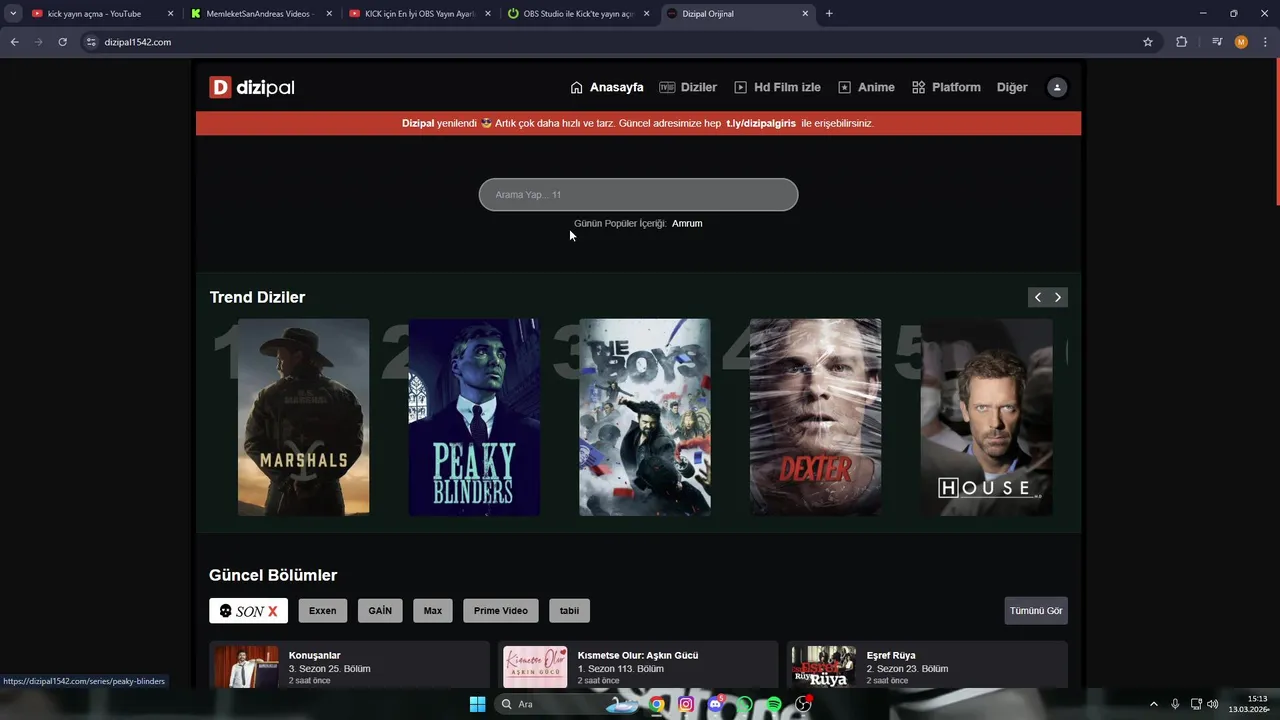Open Konuşanlar 3. Sezon 25. Bölüm
Screen dimensions: 1280x720
[349, 666]
